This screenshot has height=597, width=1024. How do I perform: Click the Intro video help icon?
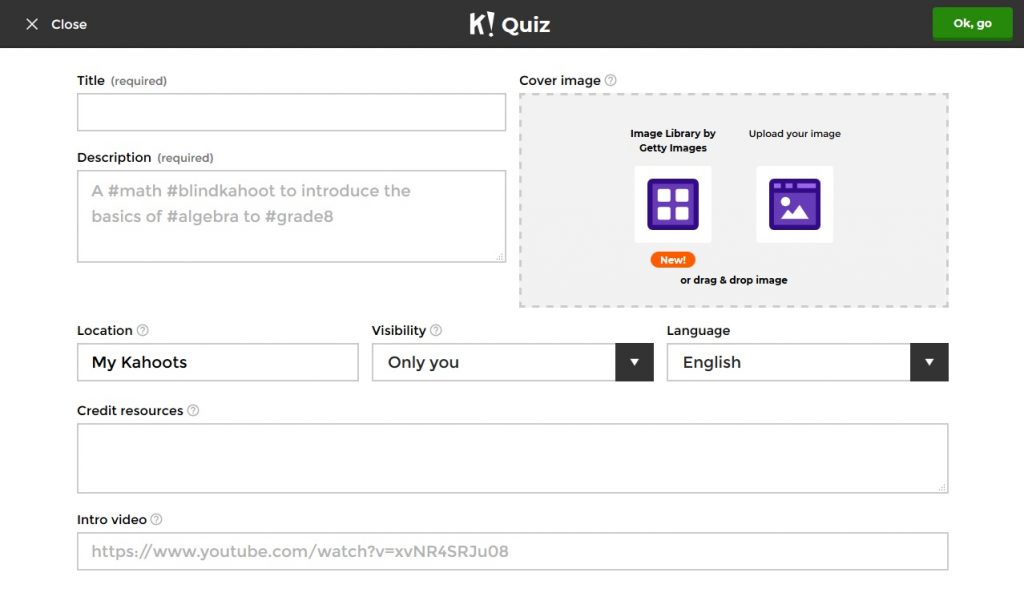point(157,520)
